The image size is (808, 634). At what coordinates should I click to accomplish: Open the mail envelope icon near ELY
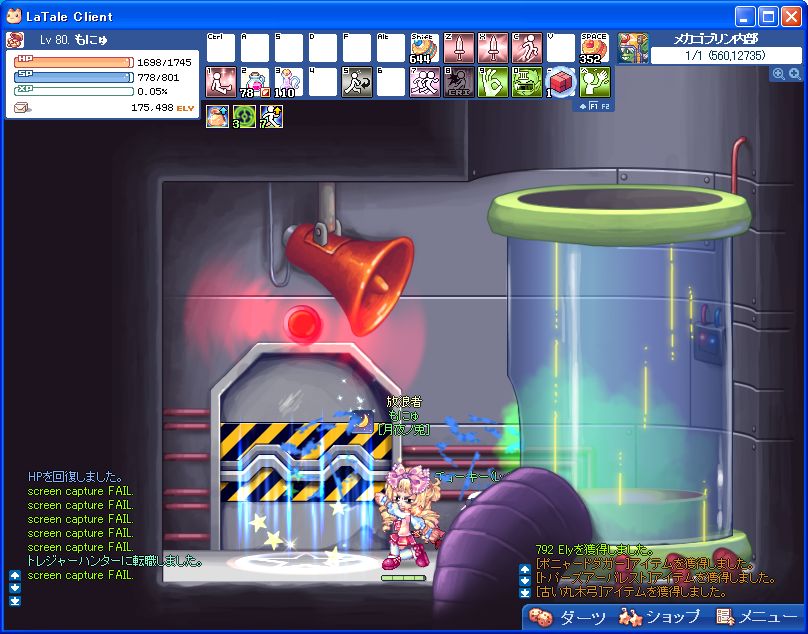[x=22, y=108]
